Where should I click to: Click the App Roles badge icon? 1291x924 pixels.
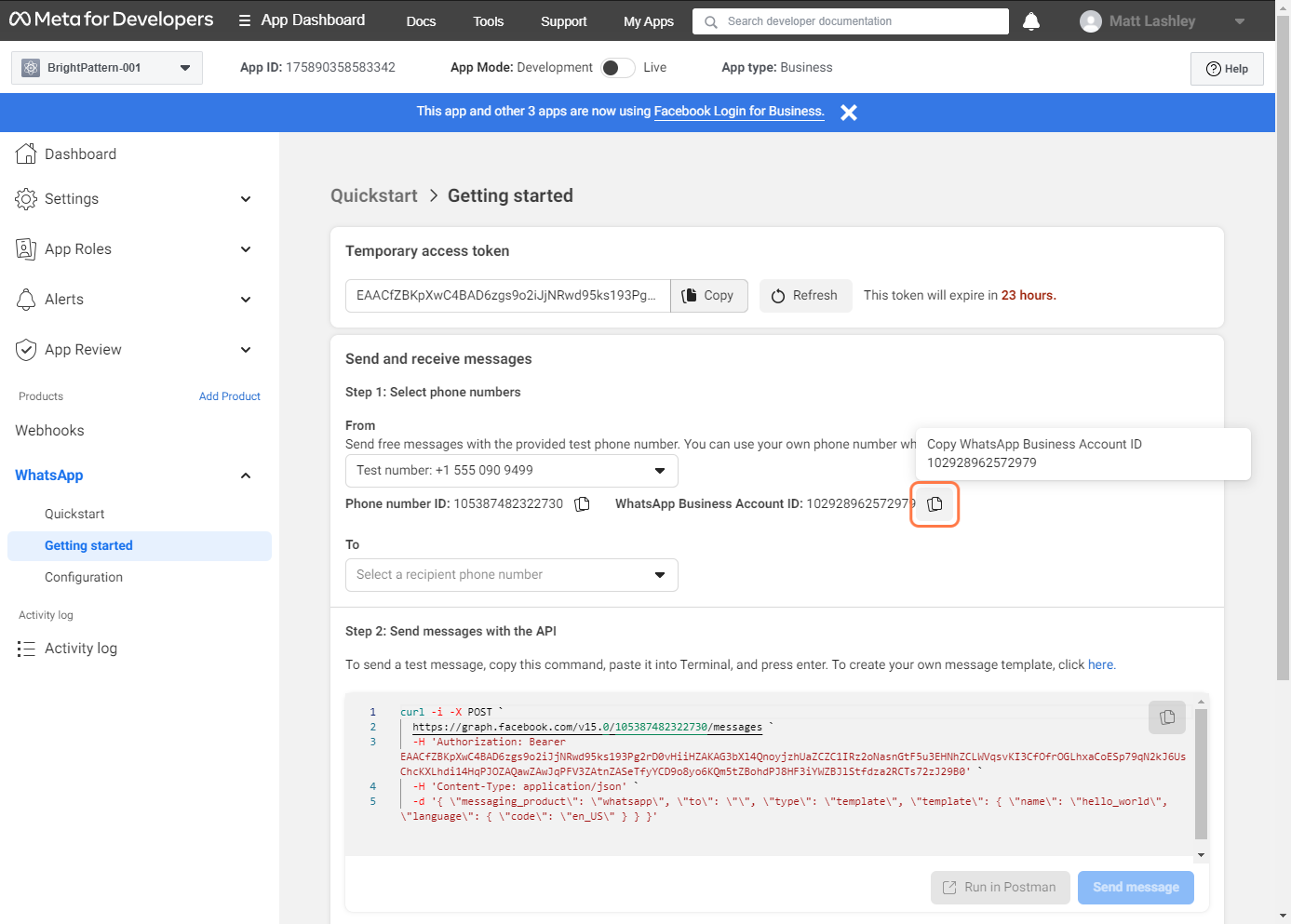coord(26,248)
